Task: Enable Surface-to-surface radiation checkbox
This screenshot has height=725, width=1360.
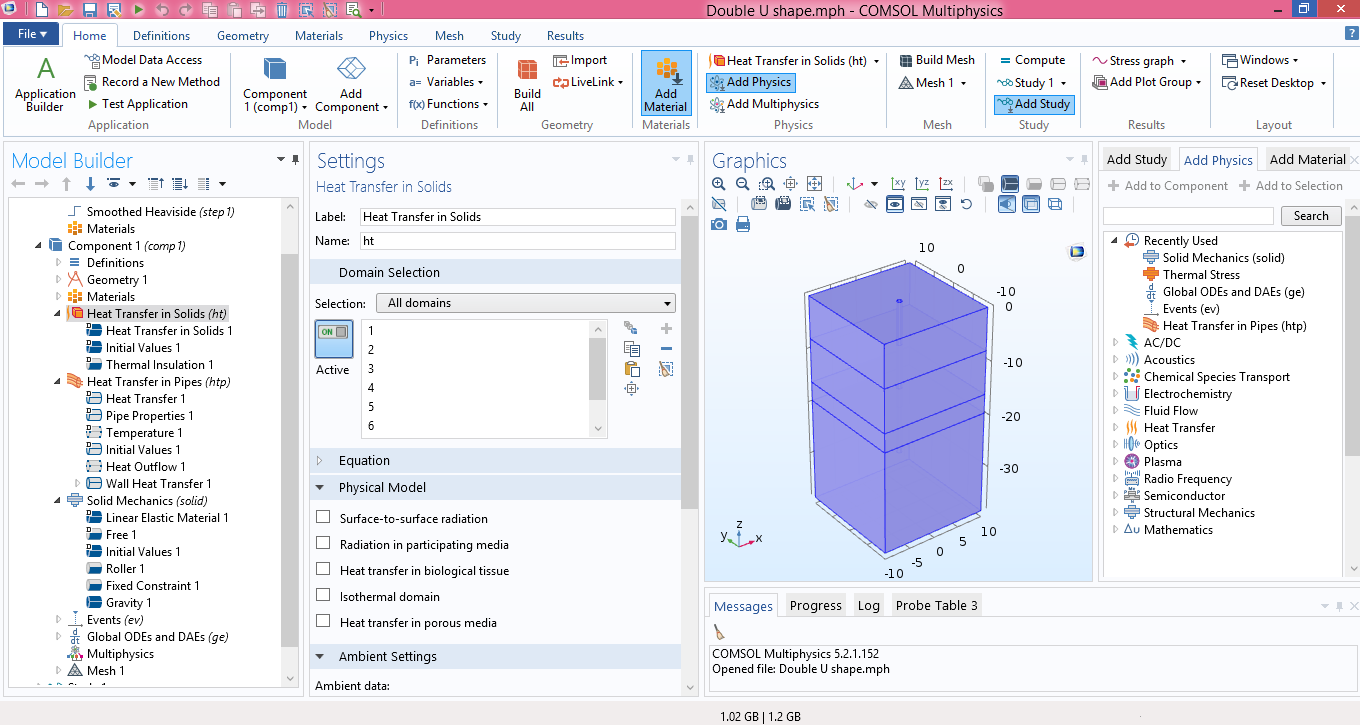Action: tap(323, 518)
